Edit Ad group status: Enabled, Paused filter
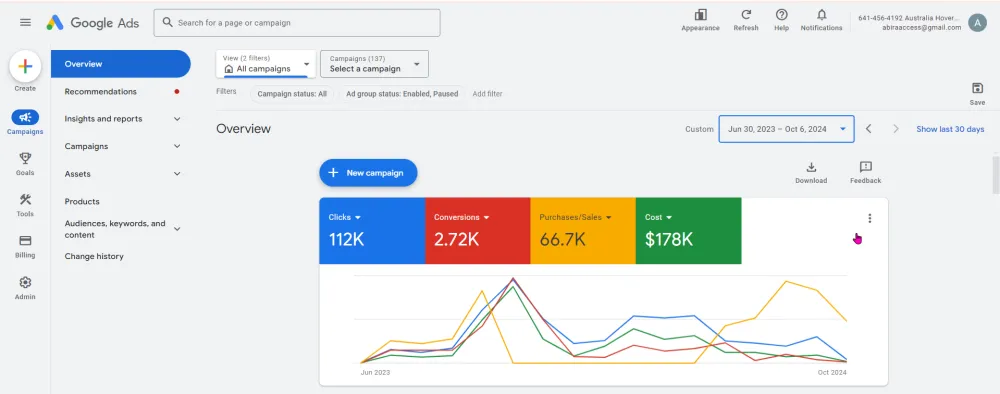The height and width of the screenshot is (394, 1000). pyautogui.click(x=402, y=94)
